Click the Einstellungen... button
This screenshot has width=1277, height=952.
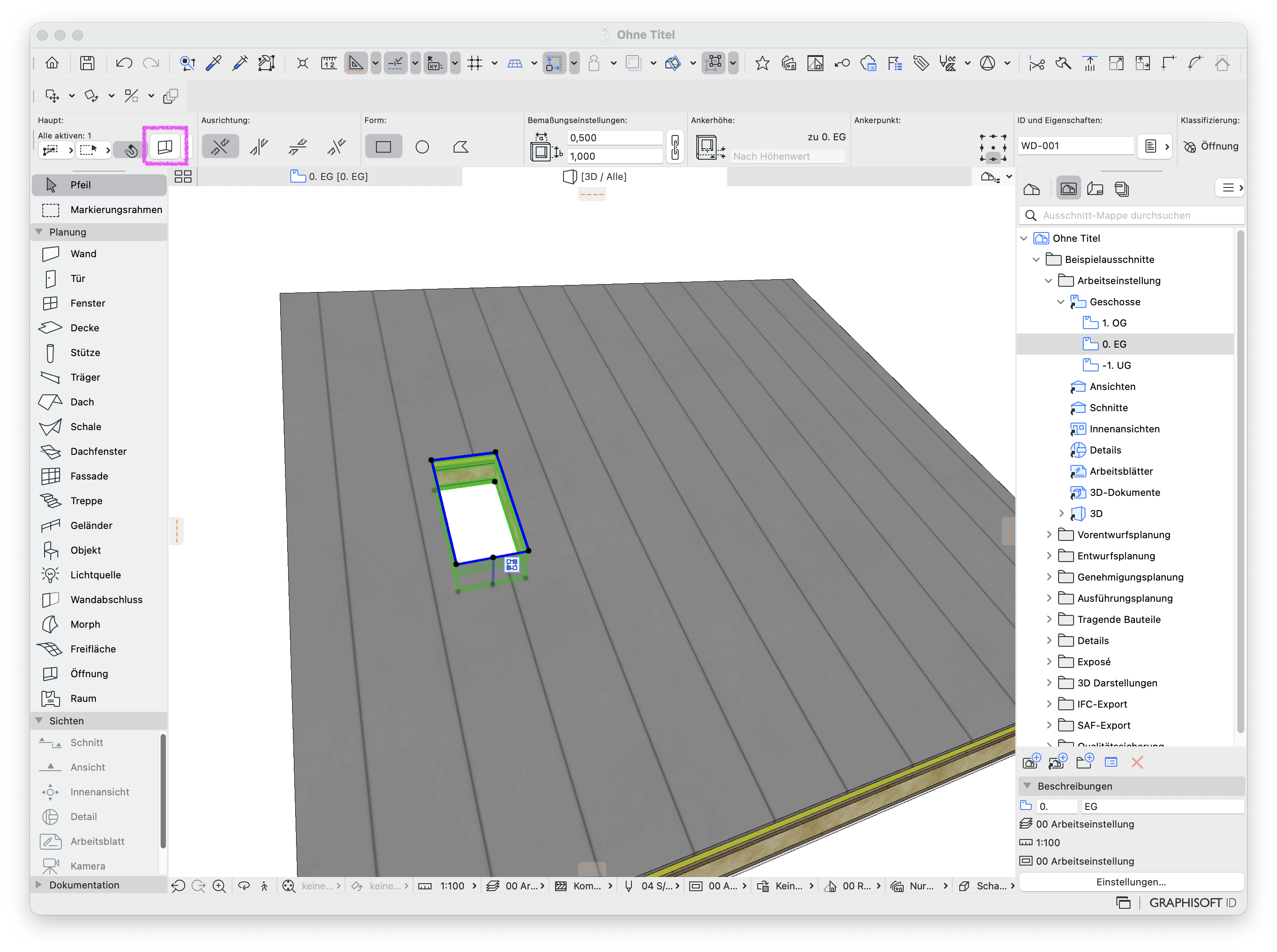[x=1131, y=882]
